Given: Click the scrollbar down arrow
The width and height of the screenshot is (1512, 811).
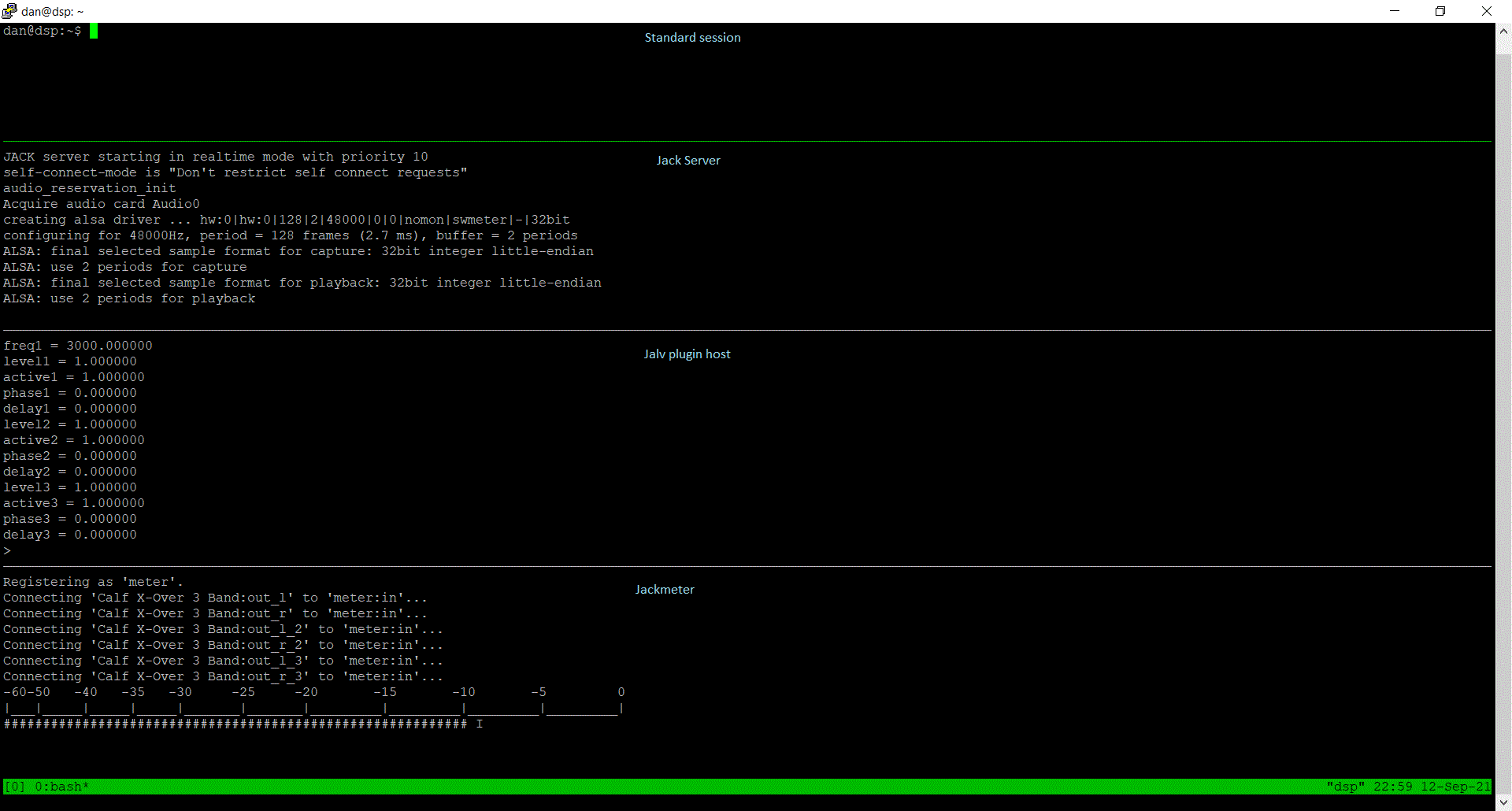Looking at the screenshot, I should click(1503, 802).
